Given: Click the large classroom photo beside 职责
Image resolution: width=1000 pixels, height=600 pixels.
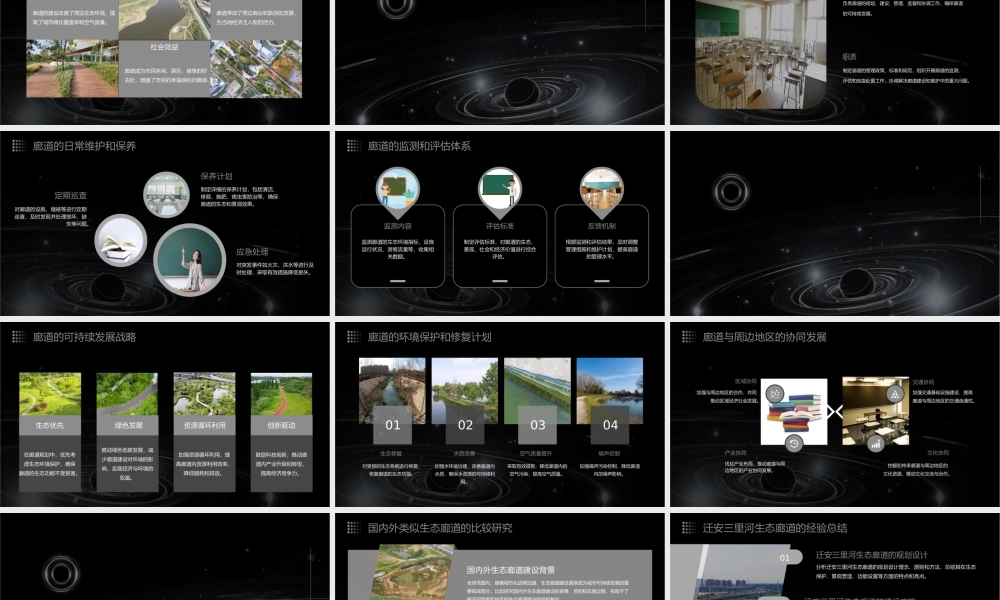Looking at the screenshot, I should [760, 53].
